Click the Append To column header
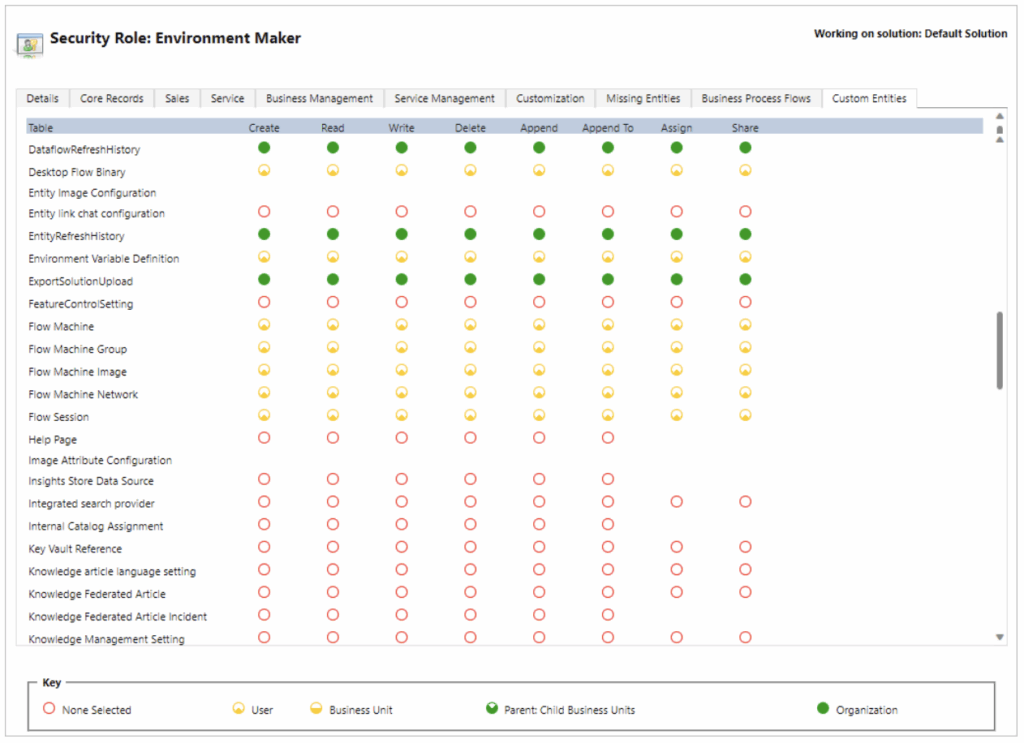This screenshot has width=1024, height=743. pyautogui.click(x=608, y=128)
